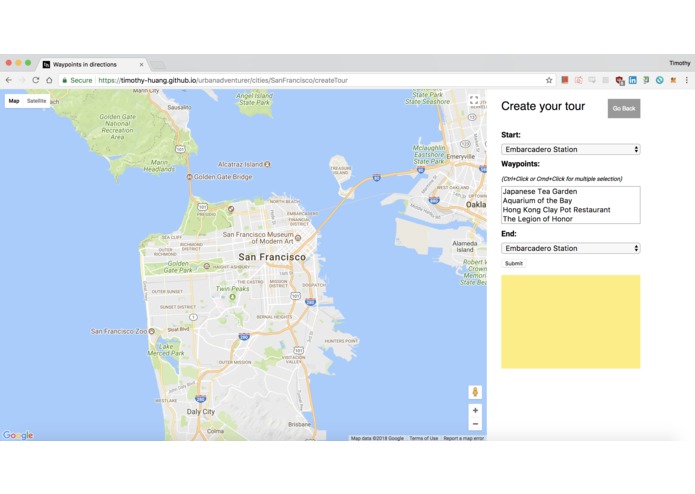
Task: Open the browser home page icon
Action: point(49,80)
